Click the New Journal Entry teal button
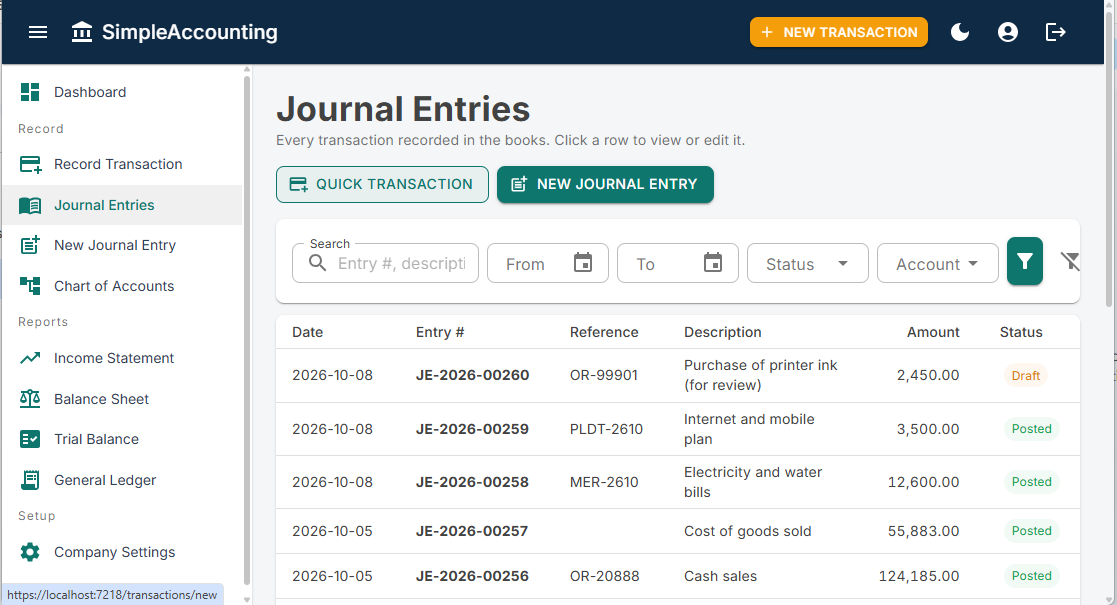Viewport: 1117px width, 605px height. point(606,185)
